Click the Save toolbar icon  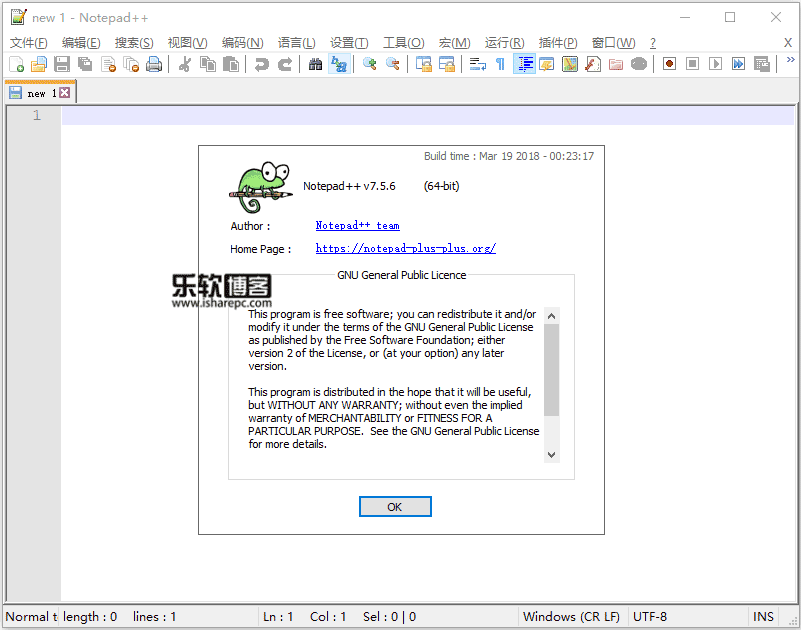tap(62, 64)
